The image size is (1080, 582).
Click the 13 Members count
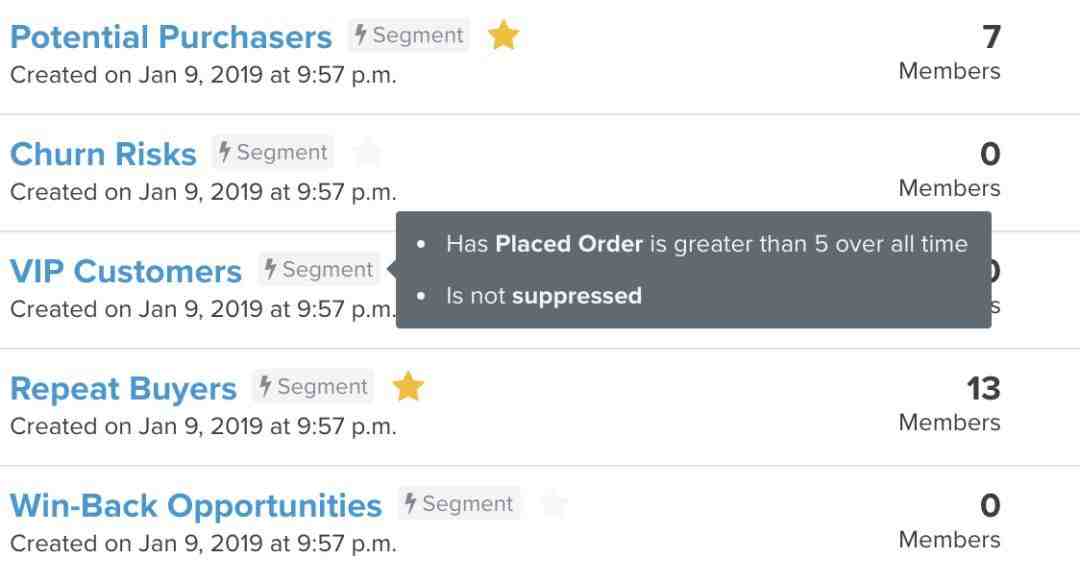pyautogui.click(x=950, y=404)
